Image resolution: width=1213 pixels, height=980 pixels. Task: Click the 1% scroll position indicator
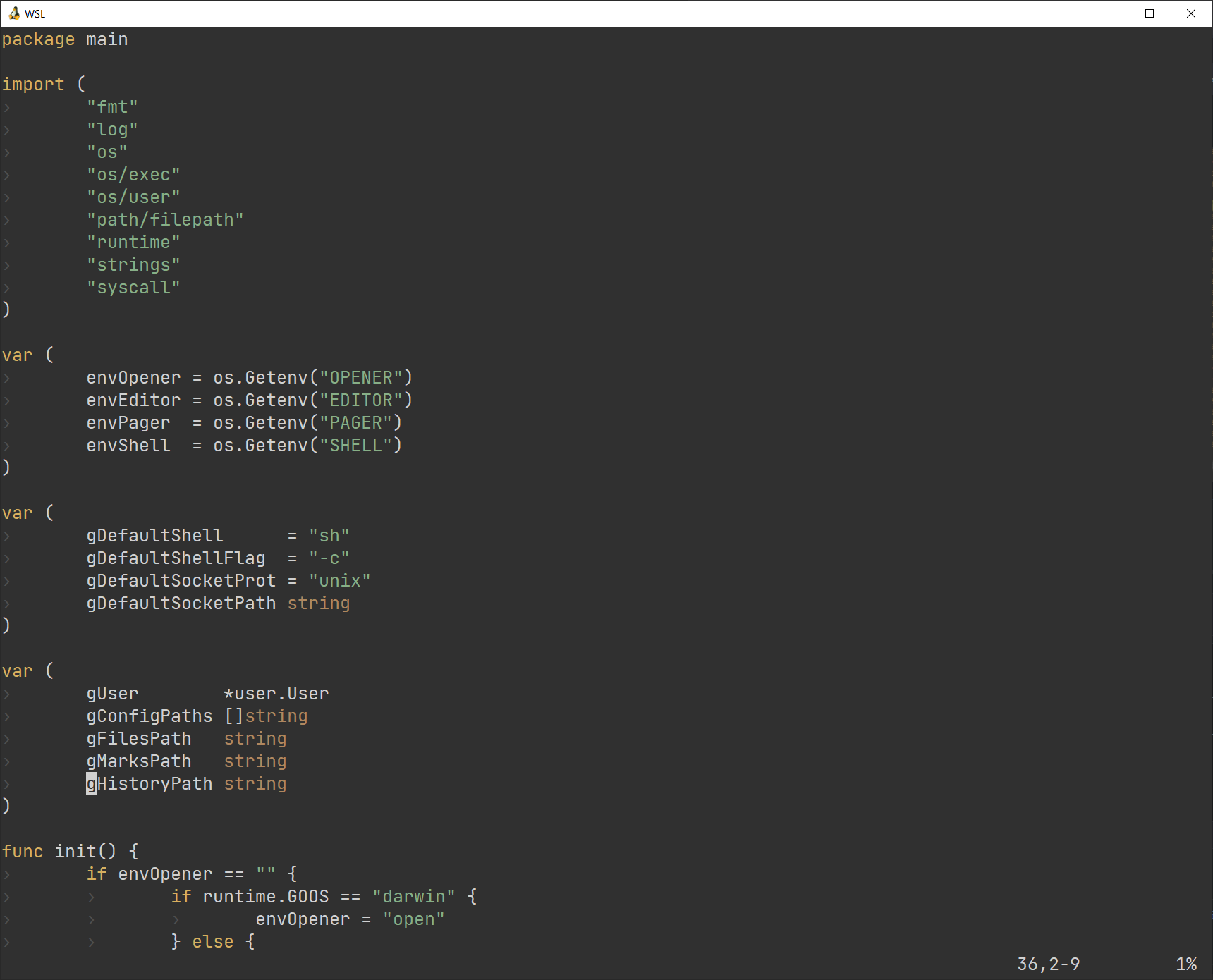point(1187,964)
